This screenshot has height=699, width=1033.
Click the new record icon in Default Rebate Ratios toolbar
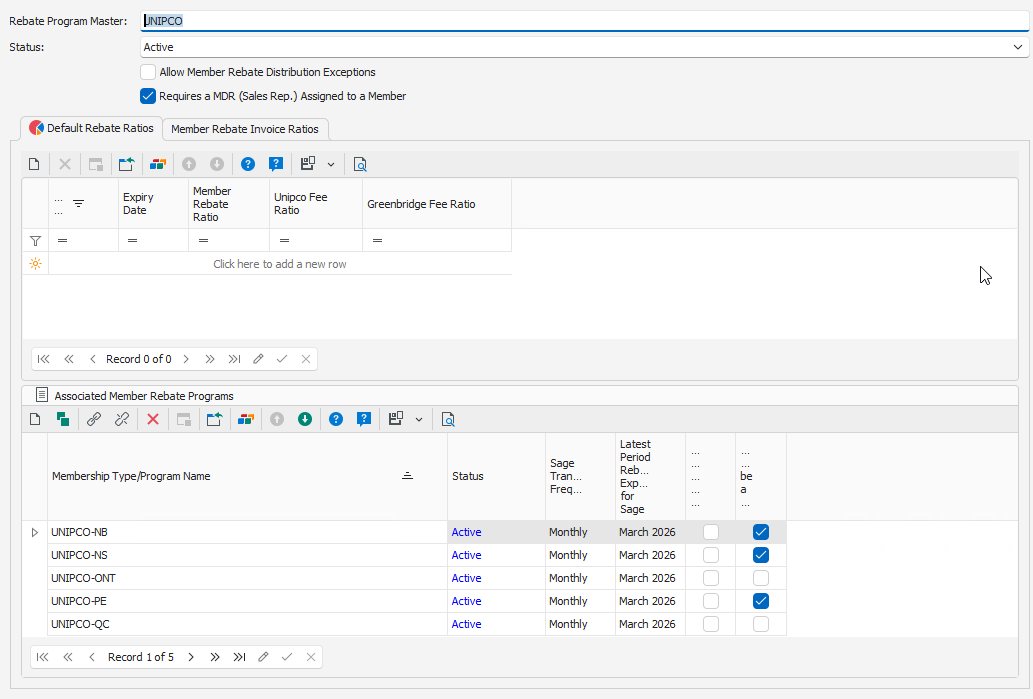click(x=34, y=164)
